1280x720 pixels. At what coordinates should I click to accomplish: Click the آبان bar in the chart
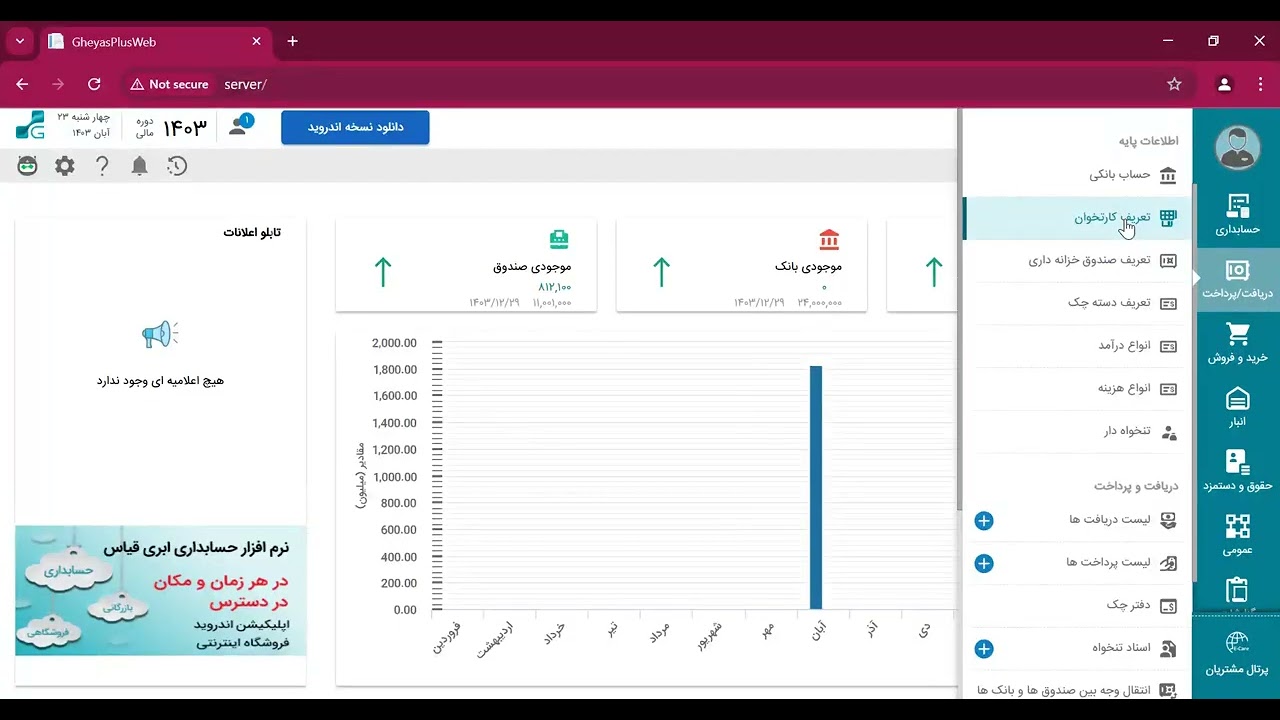(816, 487)
